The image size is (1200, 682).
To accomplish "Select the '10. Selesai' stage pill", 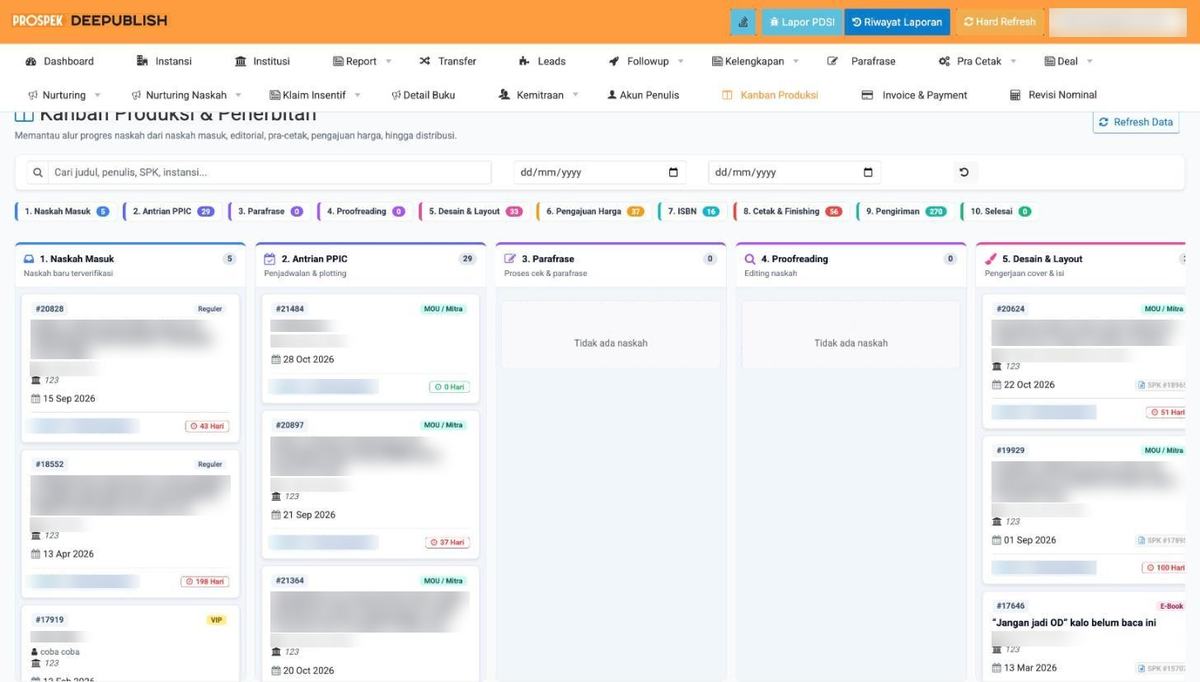I will point(998,212).
